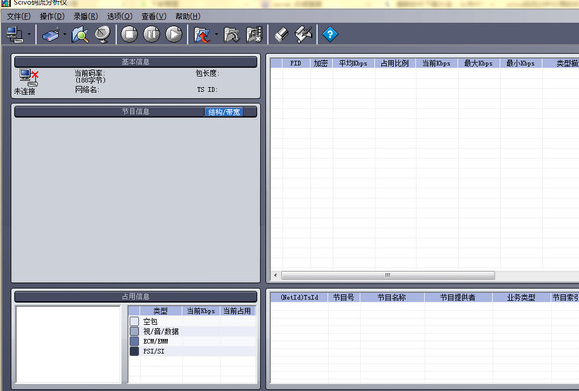The width and height of the screenshot is (579, 391).
Task: Click the 占用信息 panel header
Action: [x=136, y=296]
